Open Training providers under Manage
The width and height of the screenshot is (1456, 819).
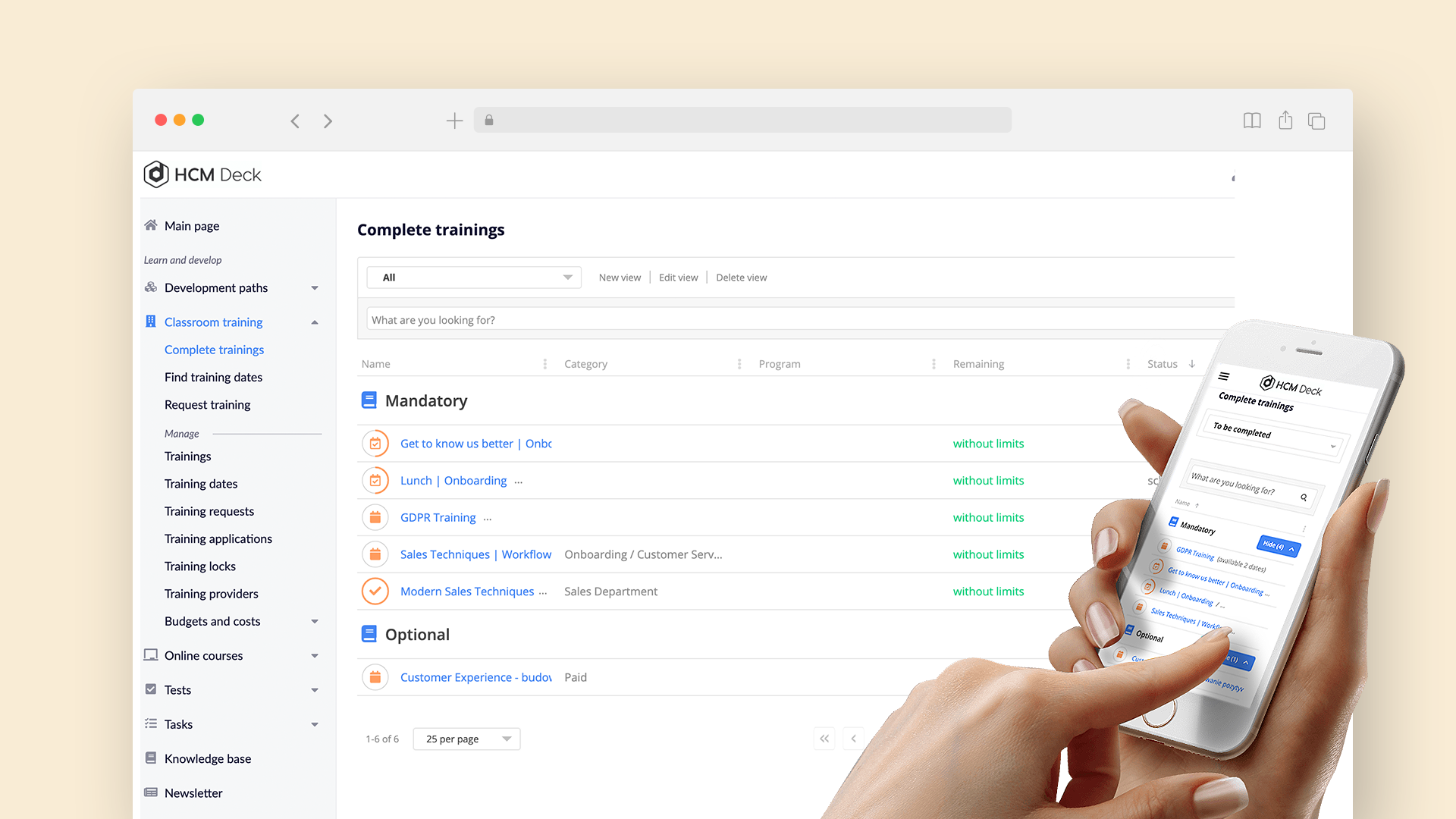(x=212, y=594)
